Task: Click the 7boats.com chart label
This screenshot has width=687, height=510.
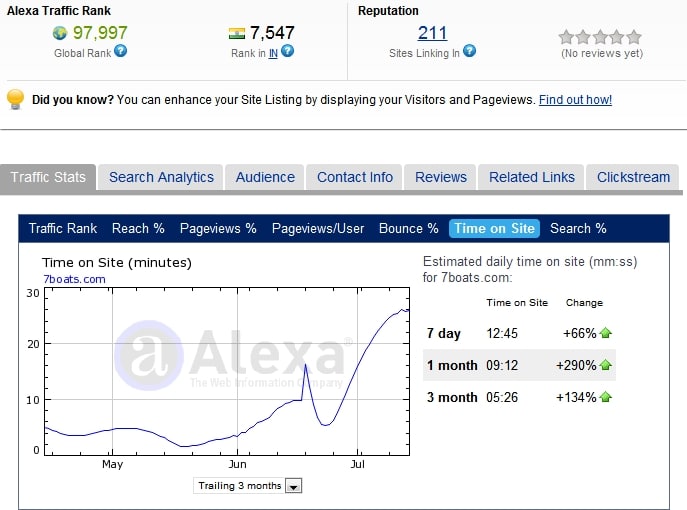Action: (x=74, y=279)
